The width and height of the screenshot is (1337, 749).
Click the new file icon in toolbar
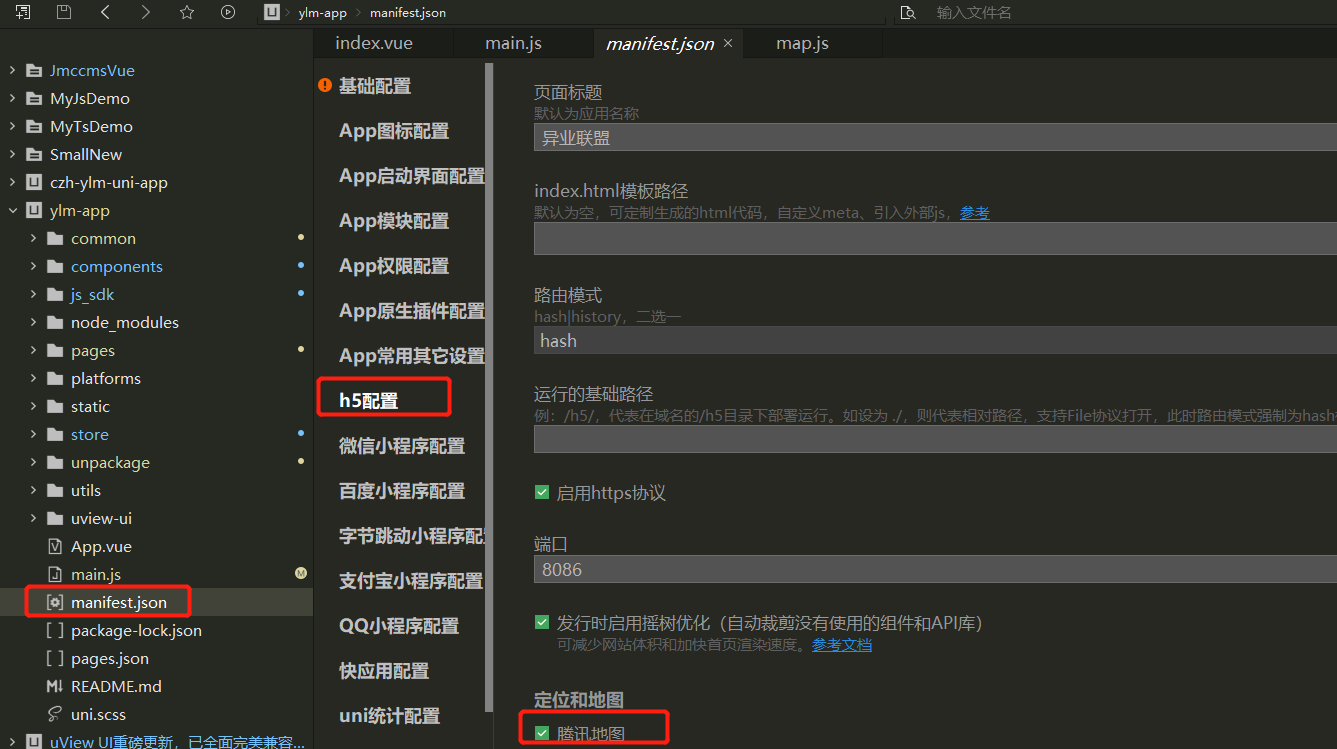point(22,12)
